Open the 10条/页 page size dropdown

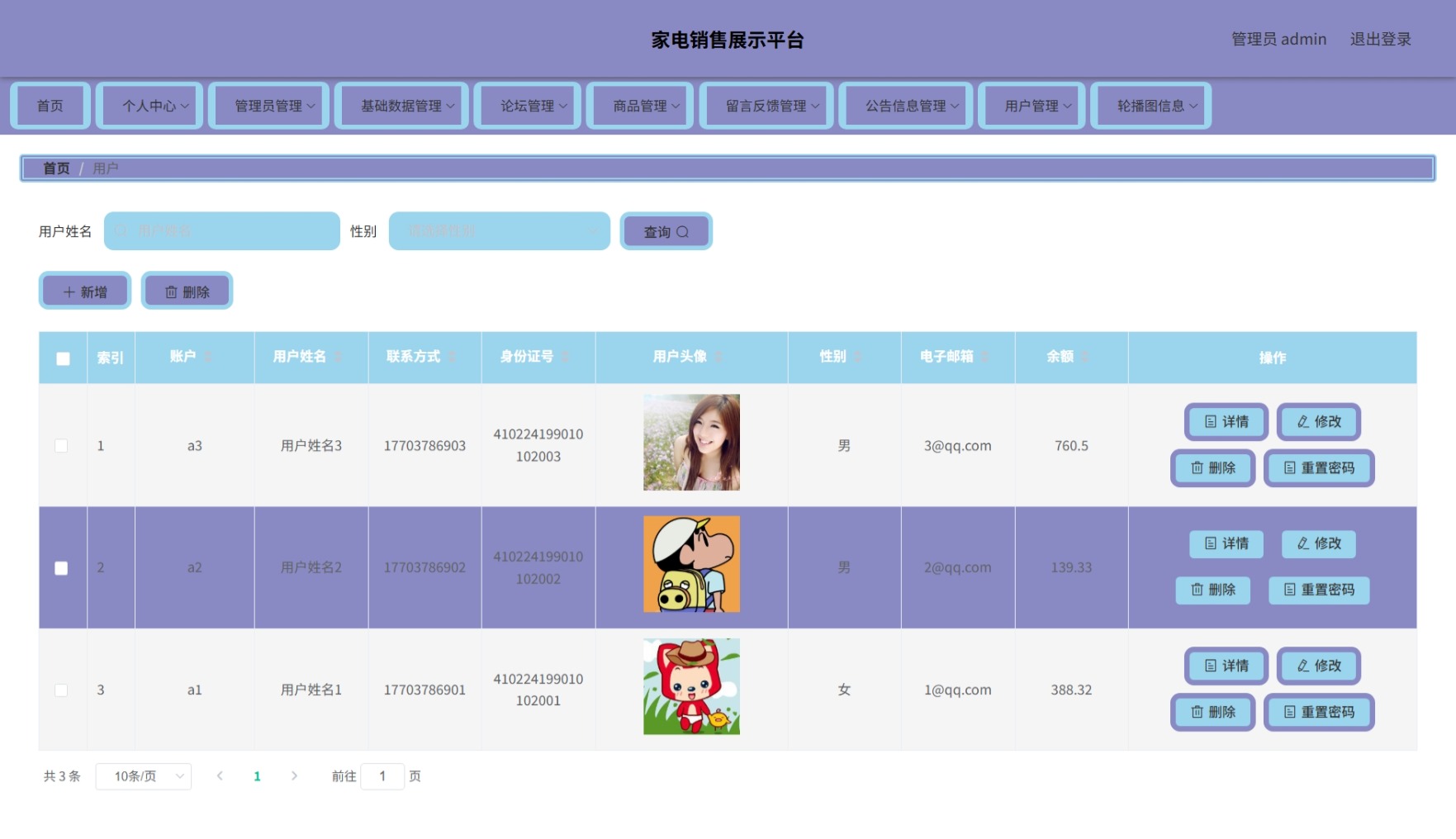pyautogui.click(x=144, y=776)
